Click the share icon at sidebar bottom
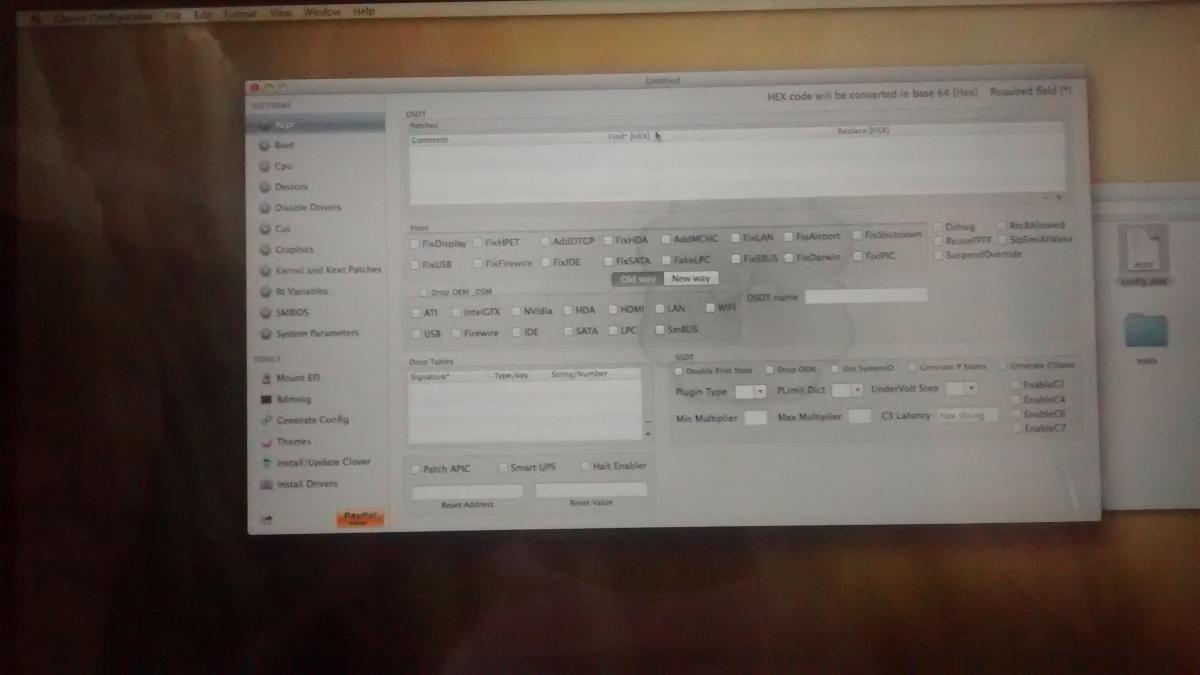 point(267,519)
